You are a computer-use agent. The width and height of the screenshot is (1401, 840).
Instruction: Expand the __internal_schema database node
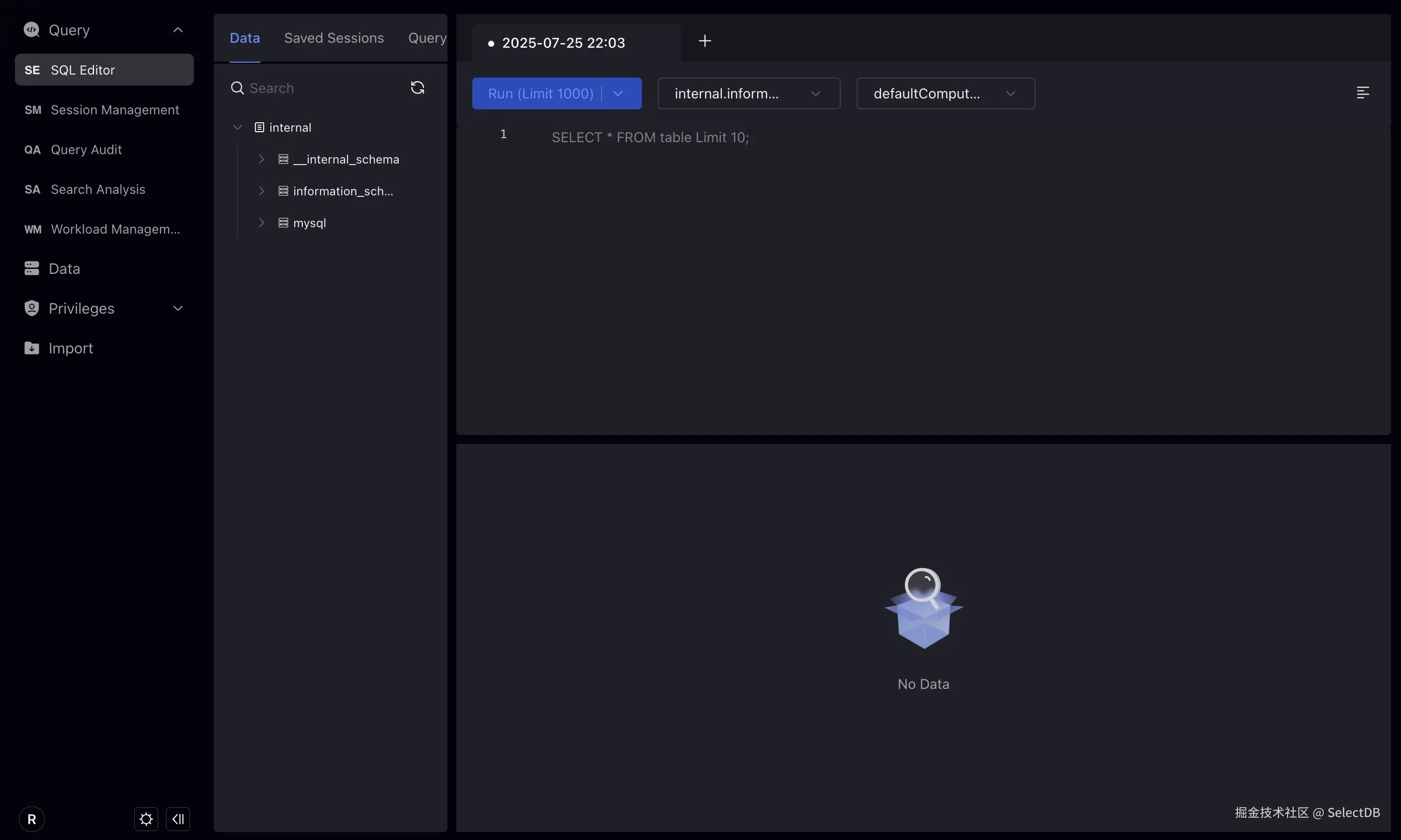click(261, 160)
